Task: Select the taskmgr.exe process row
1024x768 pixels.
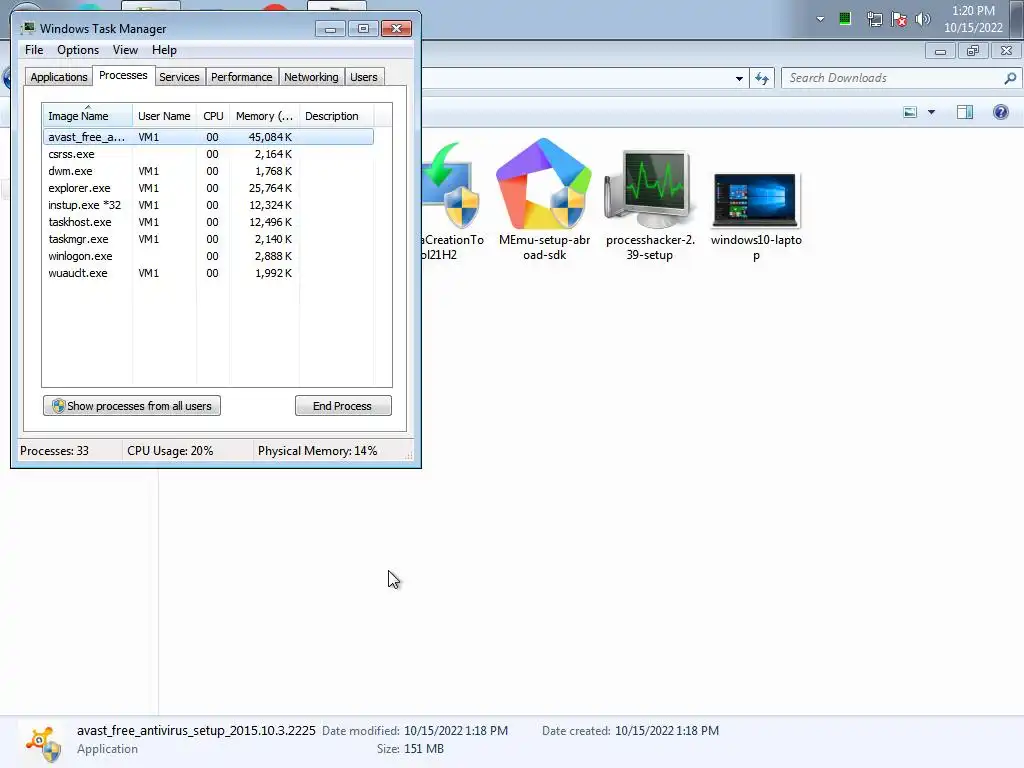Action: coord(208,239)
